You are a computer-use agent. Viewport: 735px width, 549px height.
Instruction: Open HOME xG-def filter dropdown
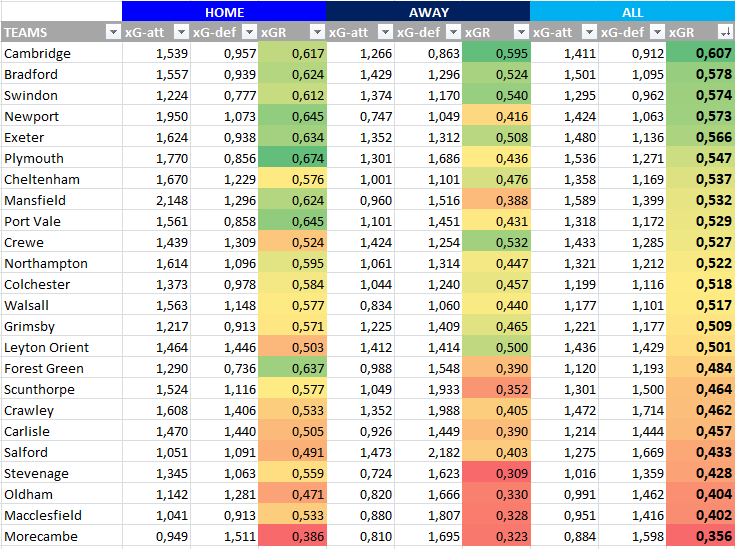pyautogui.click(x=249, y=32)
